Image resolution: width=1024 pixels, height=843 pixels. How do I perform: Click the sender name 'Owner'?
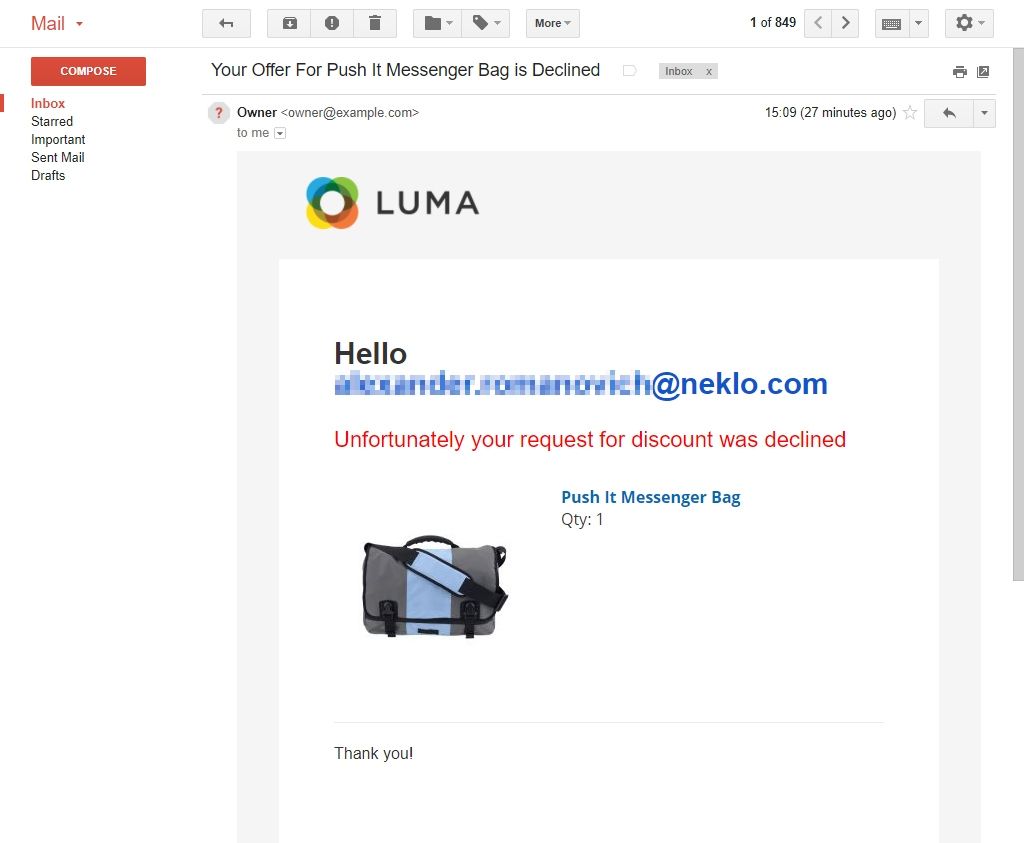[x=257, y=112]
